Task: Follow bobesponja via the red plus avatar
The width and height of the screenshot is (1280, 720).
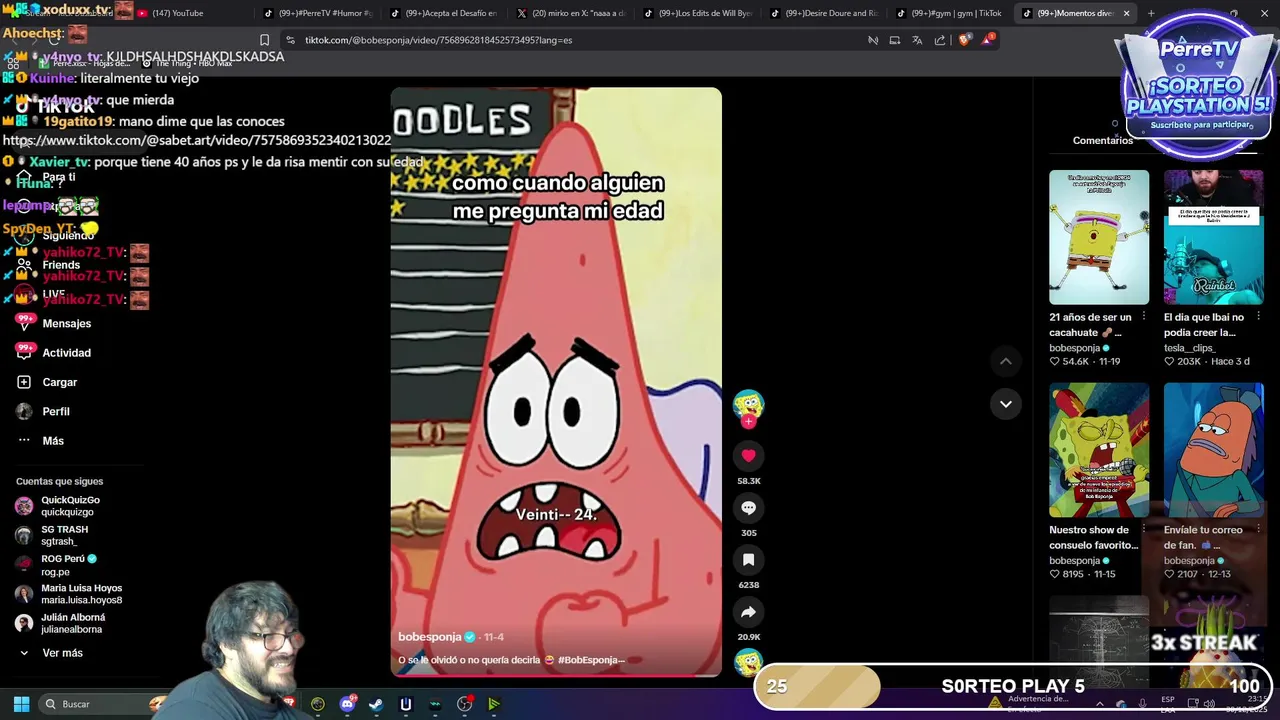Action: 748,422
